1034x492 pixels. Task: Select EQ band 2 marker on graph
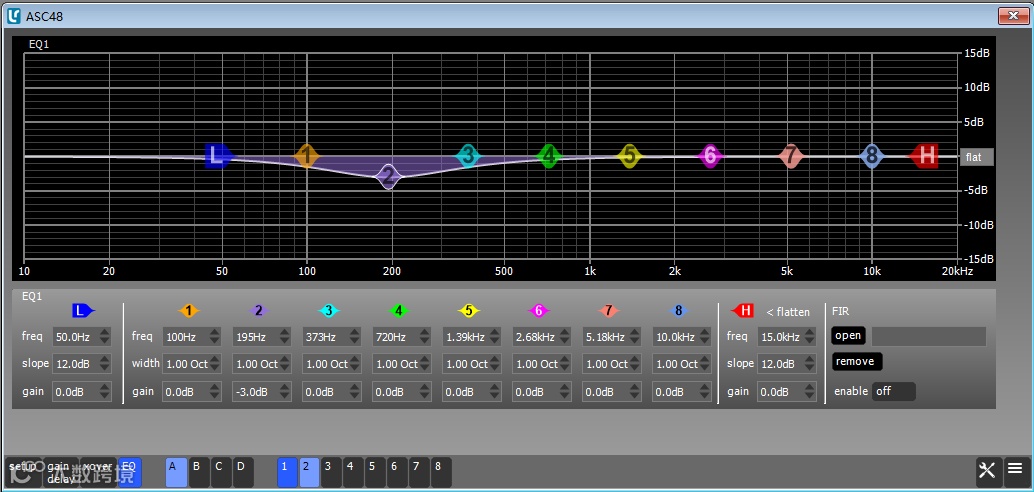click(389, 176)
